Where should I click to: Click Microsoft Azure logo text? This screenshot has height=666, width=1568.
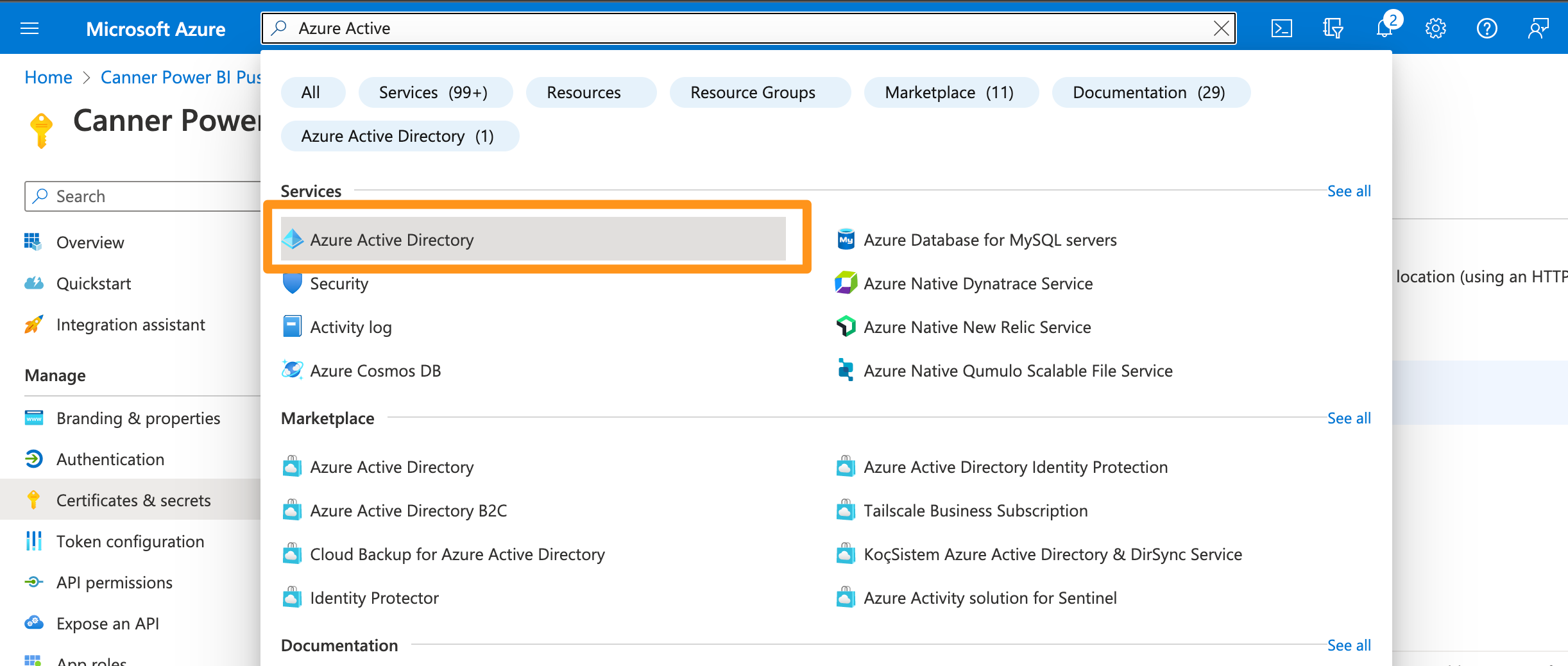156,29
